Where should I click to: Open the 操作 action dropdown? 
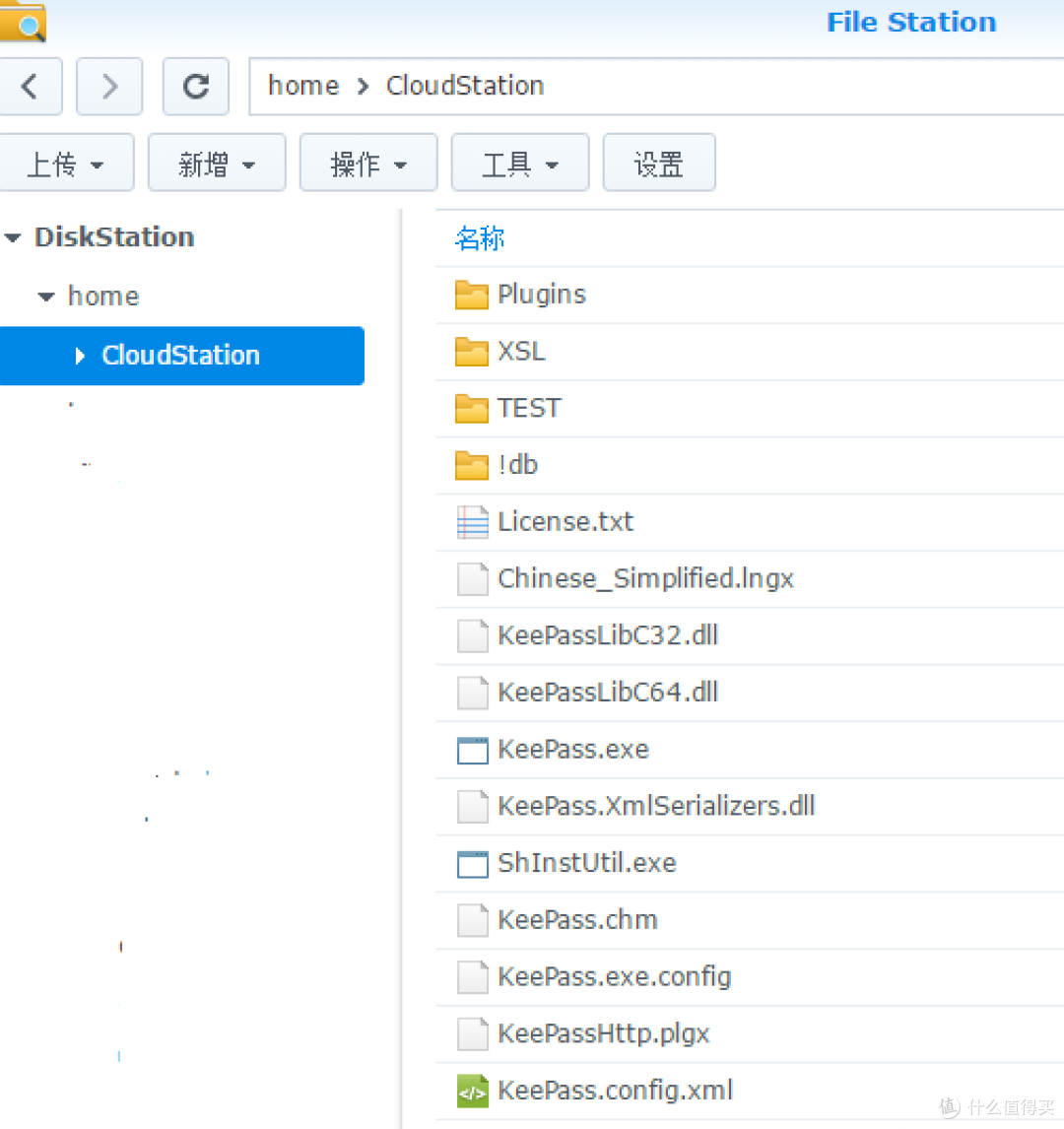point(368,163)
